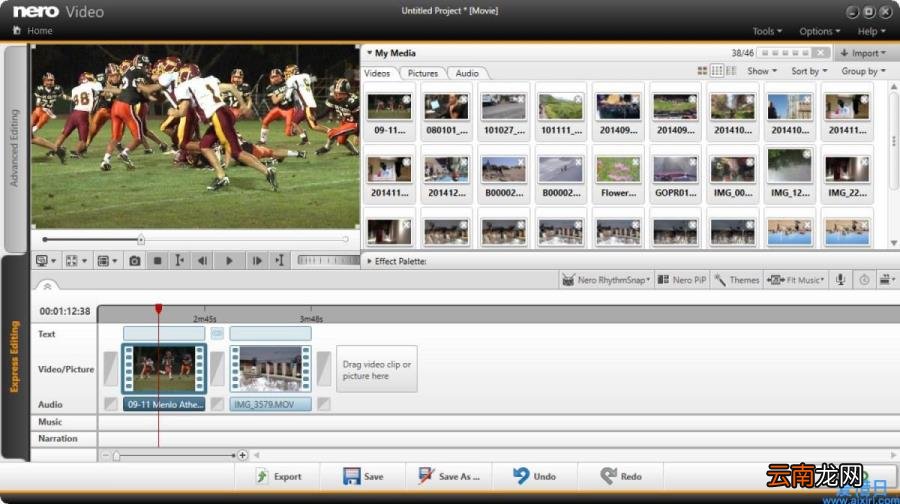Open the Group by dropdown
This screenshot has width=900, height=504.
click(x=863, y=71)
